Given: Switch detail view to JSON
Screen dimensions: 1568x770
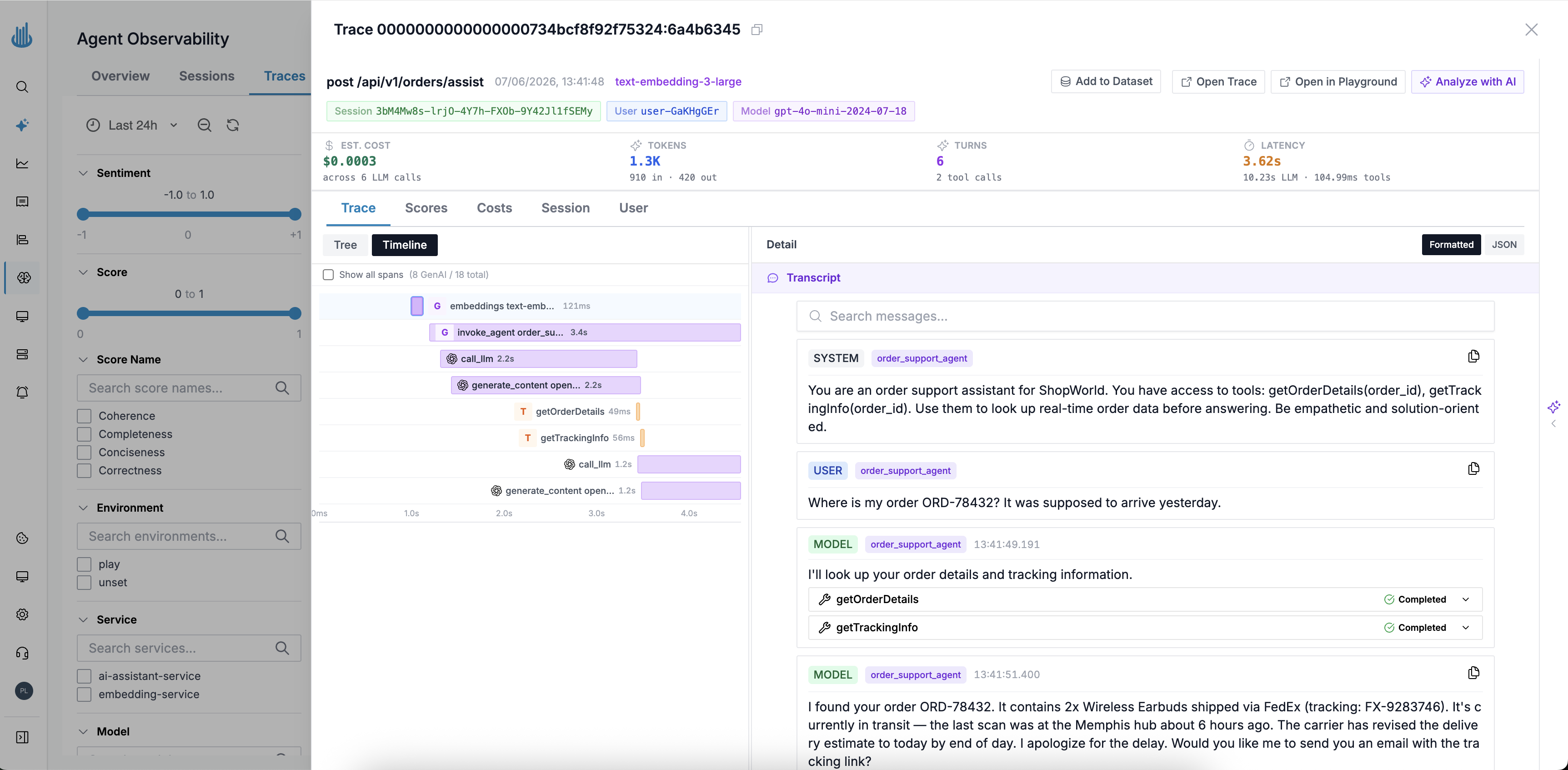Looking at the screenshot, I should click(1504, 245).
